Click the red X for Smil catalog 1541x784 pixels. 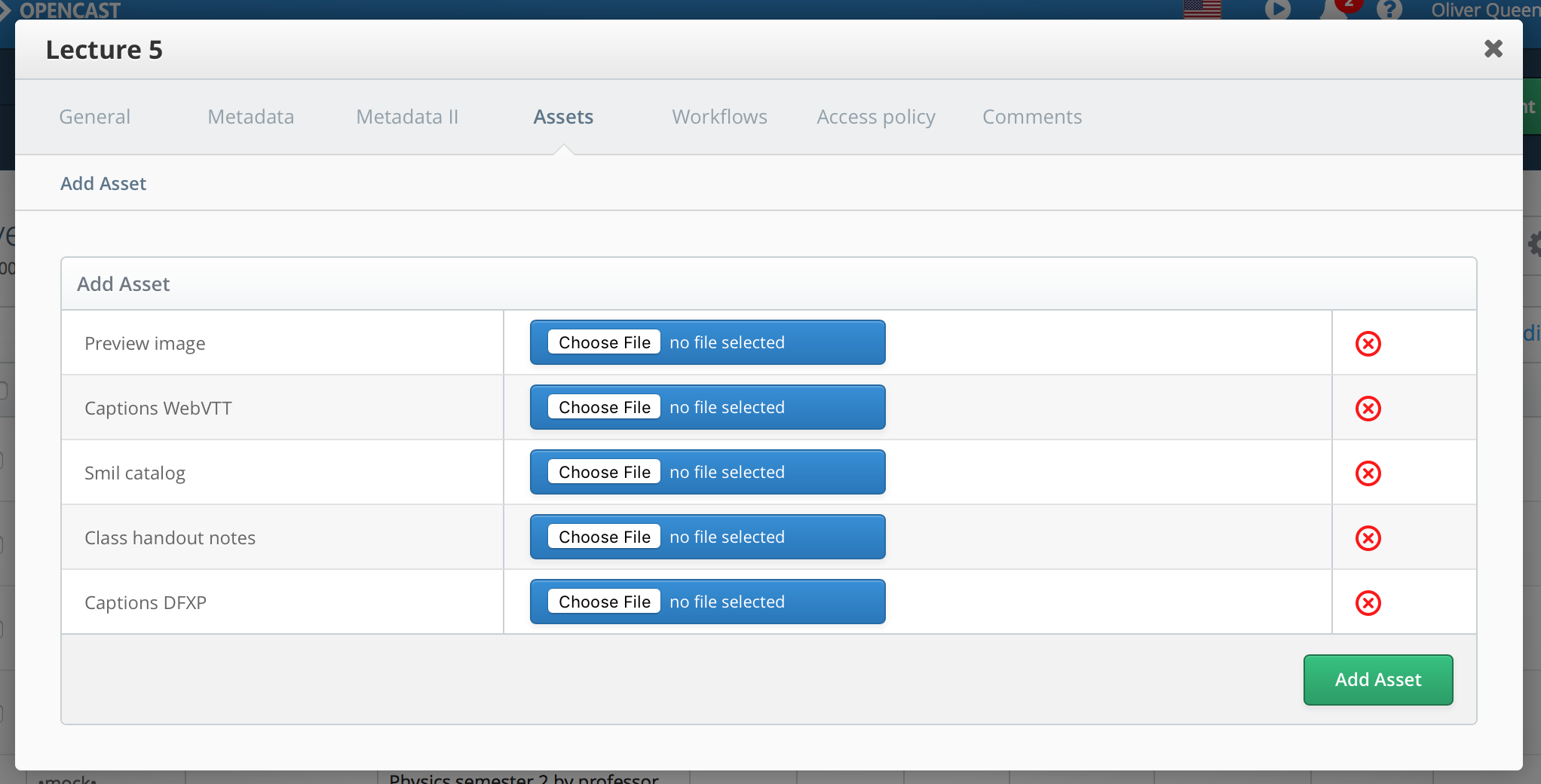[x=1368, y=473]
